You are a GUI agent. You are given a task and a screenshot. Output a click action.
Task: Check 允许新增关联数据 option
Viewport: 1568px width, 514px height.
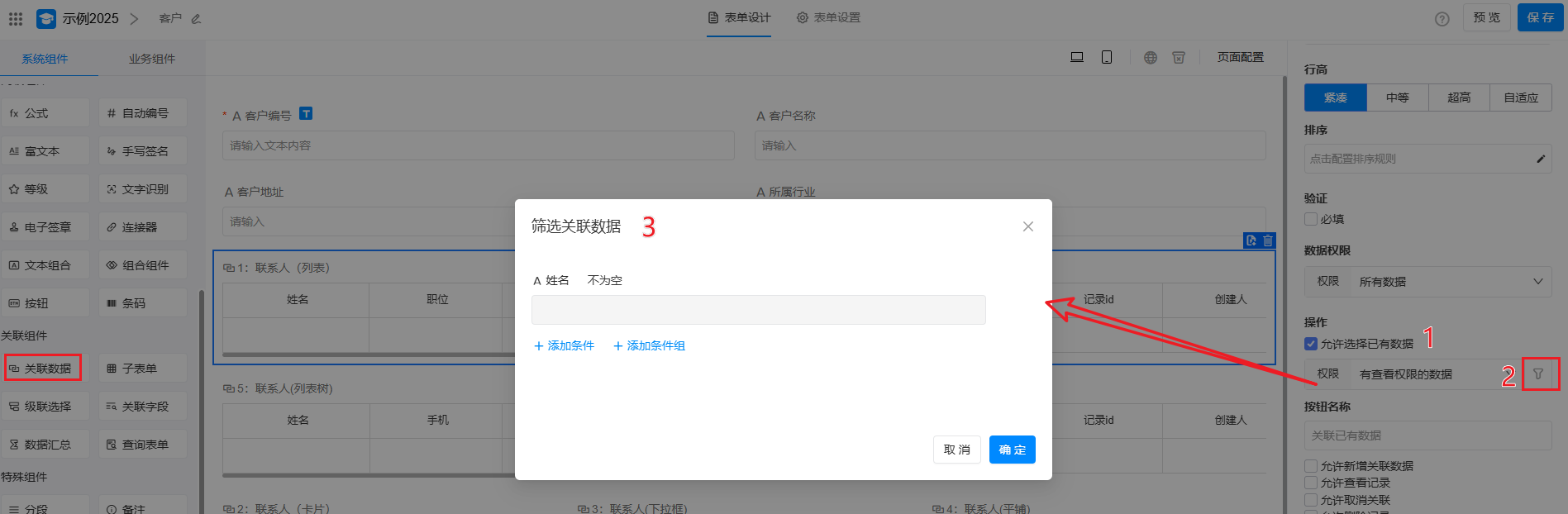[1311, 466]
